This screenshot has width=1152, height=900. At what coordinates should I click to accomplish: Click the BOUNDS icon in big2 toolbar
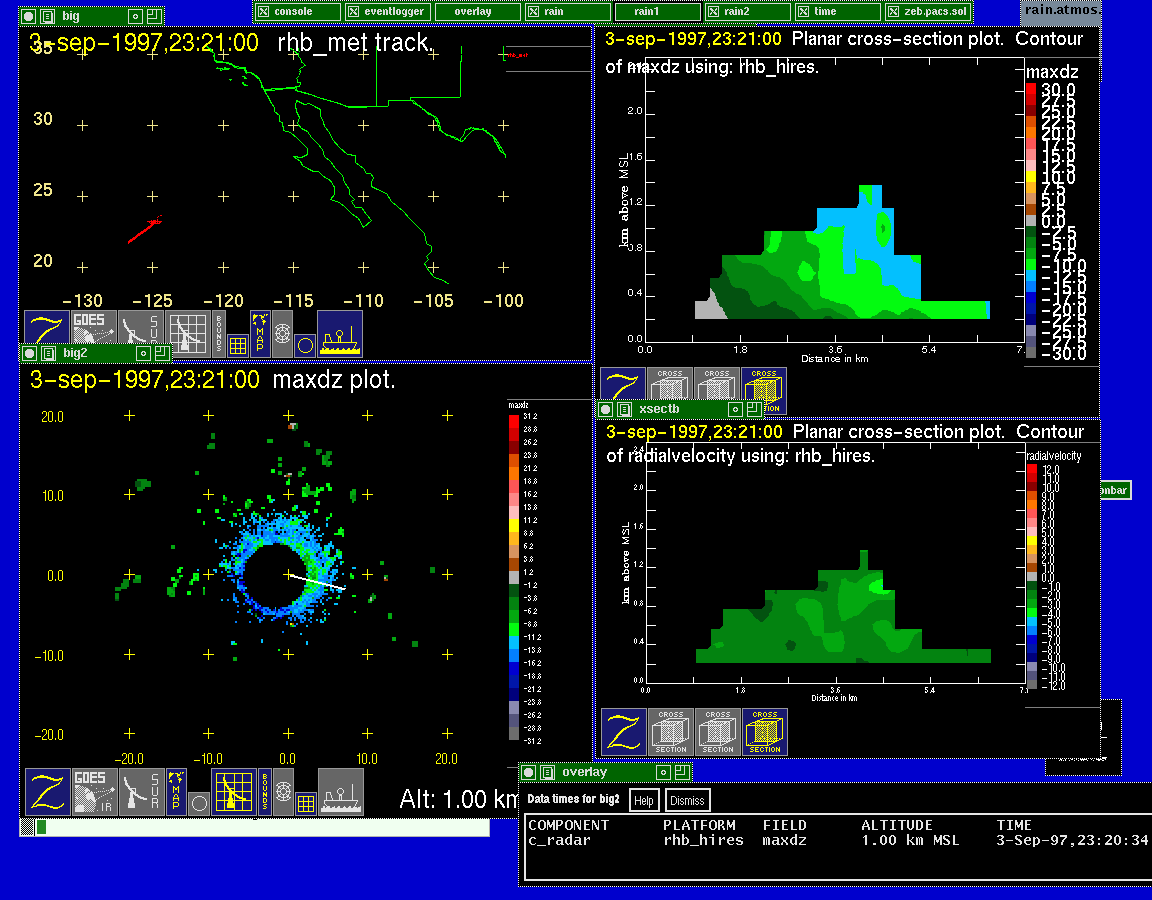pos(265,790)
